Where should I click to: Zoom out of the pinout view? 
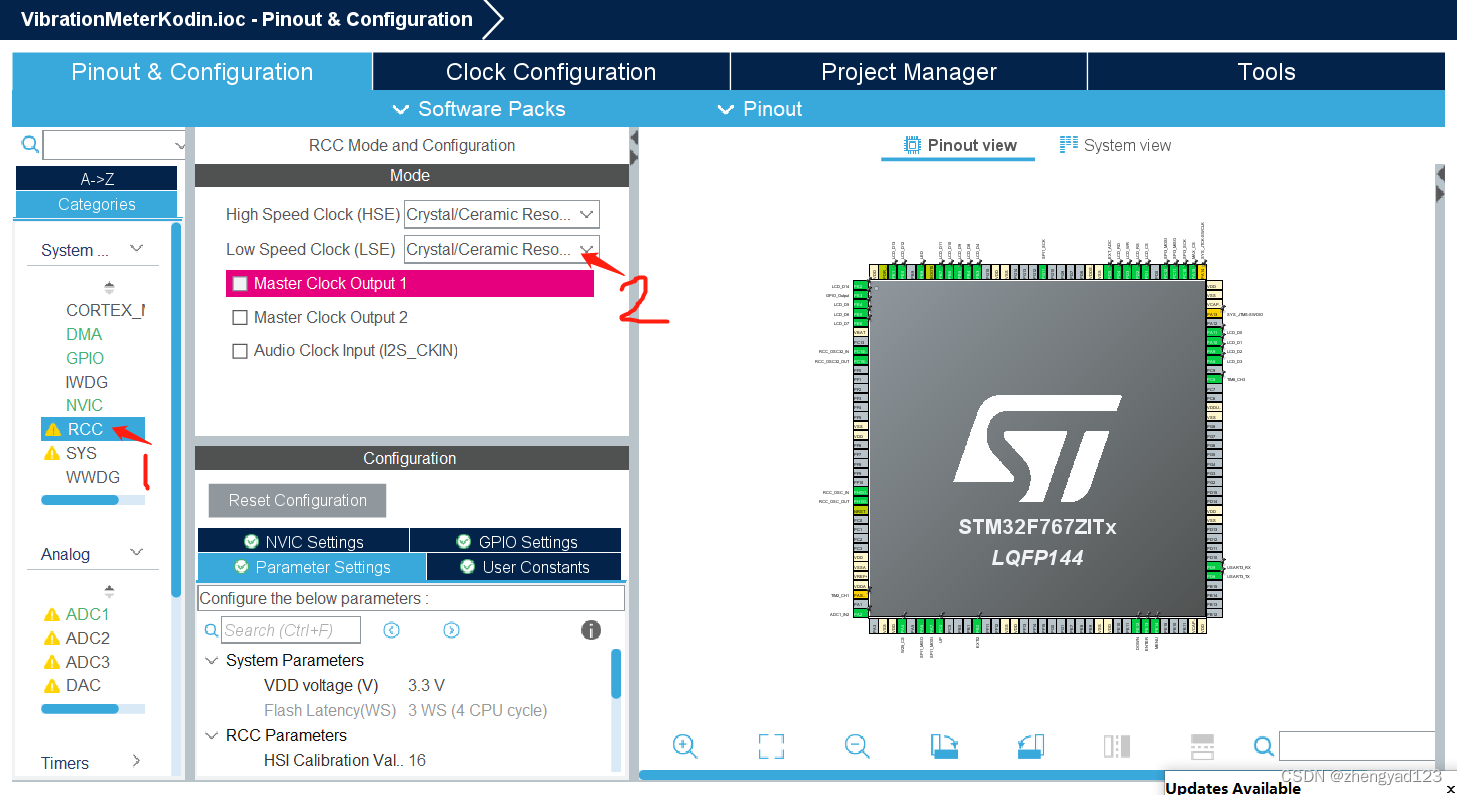pos(856,746)
